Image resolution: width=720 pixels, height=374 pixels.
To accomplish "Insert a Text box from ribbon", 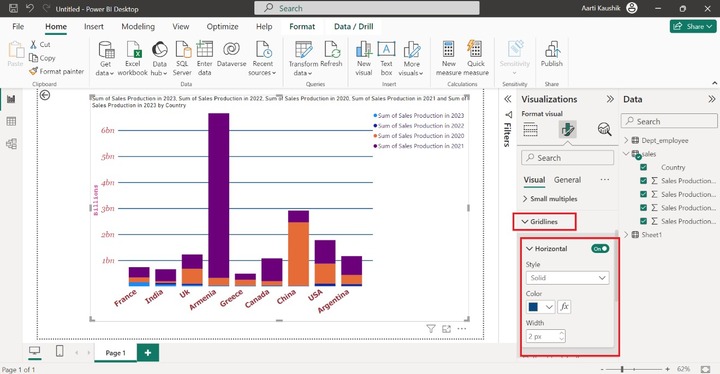I will pos(386,58).
